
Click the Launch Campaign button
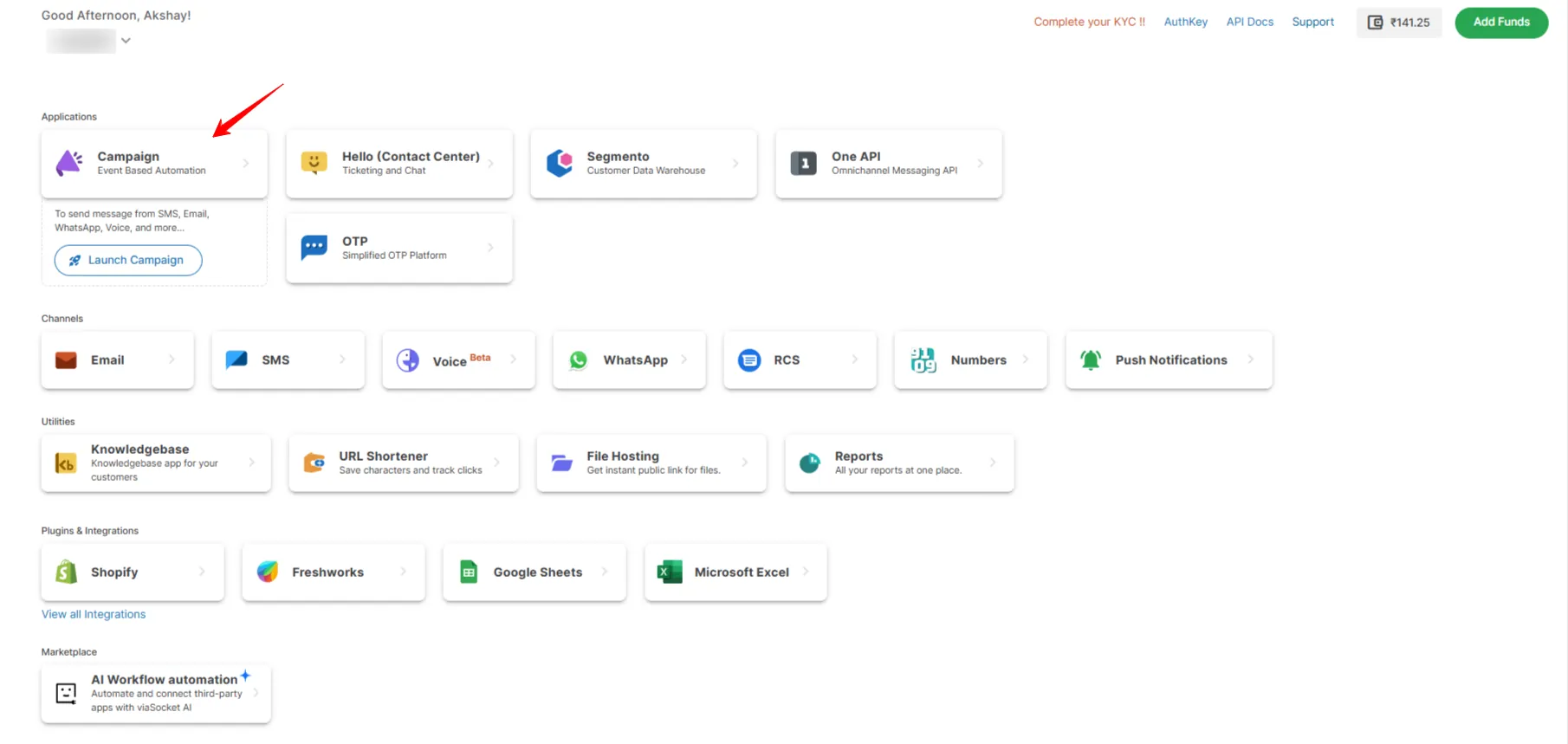point(128,260)
